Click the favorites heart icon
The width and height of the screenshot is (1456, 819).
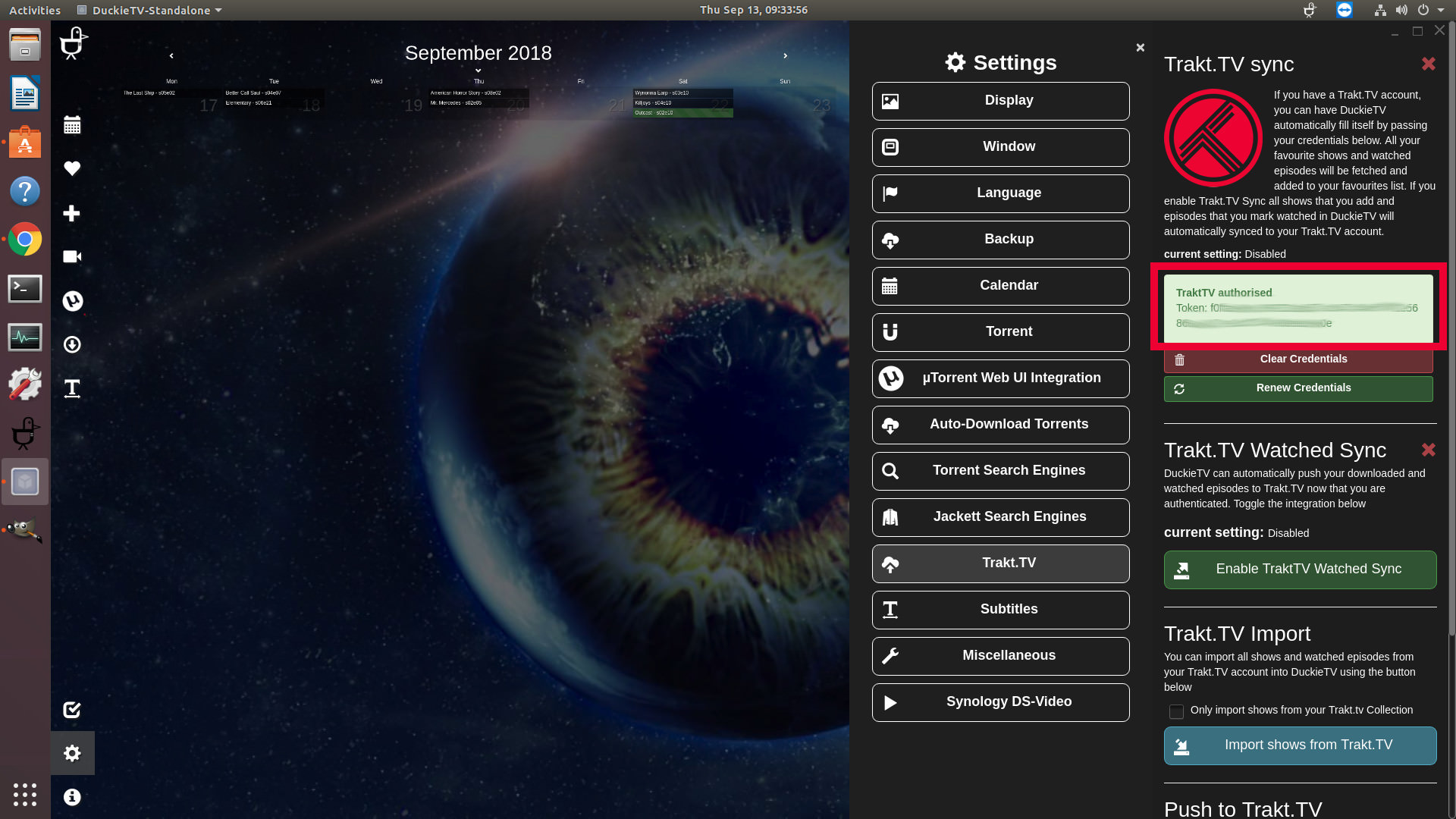click(72, 168)
